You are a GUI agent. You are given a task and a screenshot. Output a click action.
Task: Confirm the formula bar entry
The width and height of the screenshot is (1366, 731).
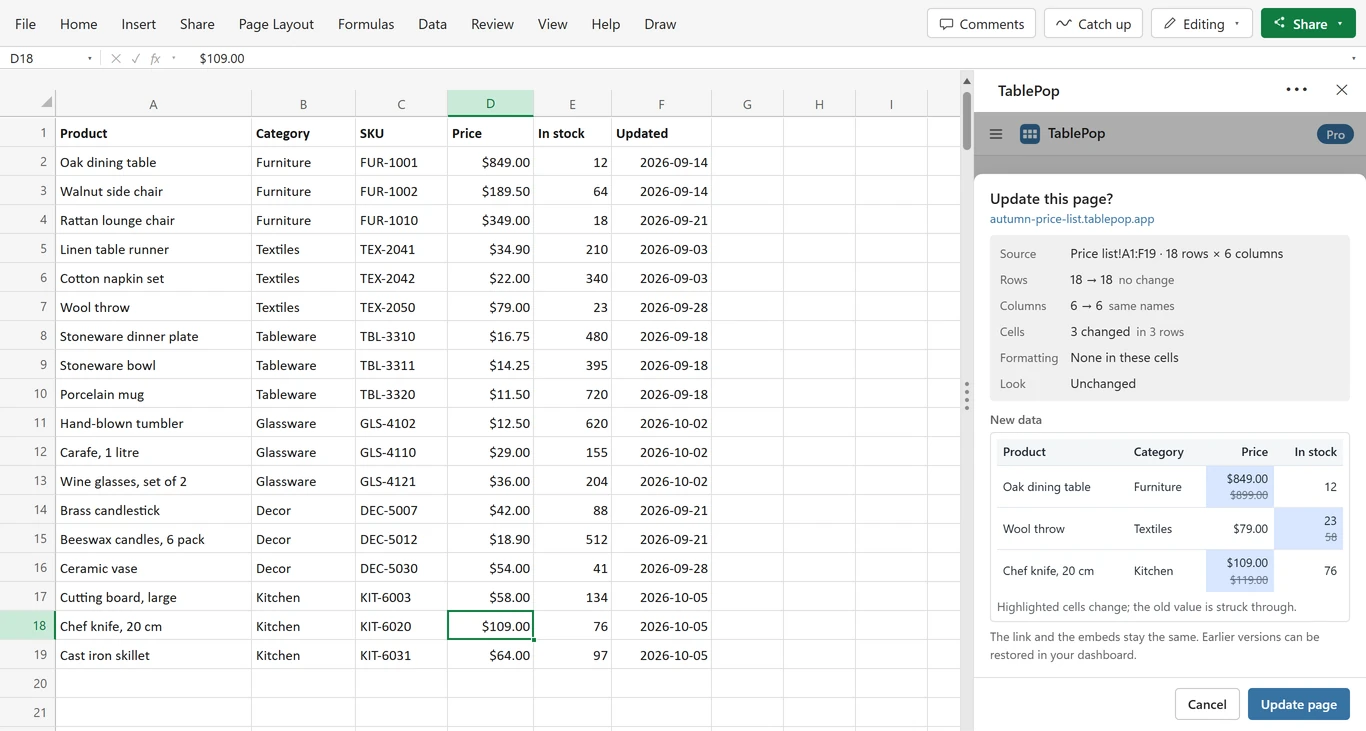[x=136, y=59]
